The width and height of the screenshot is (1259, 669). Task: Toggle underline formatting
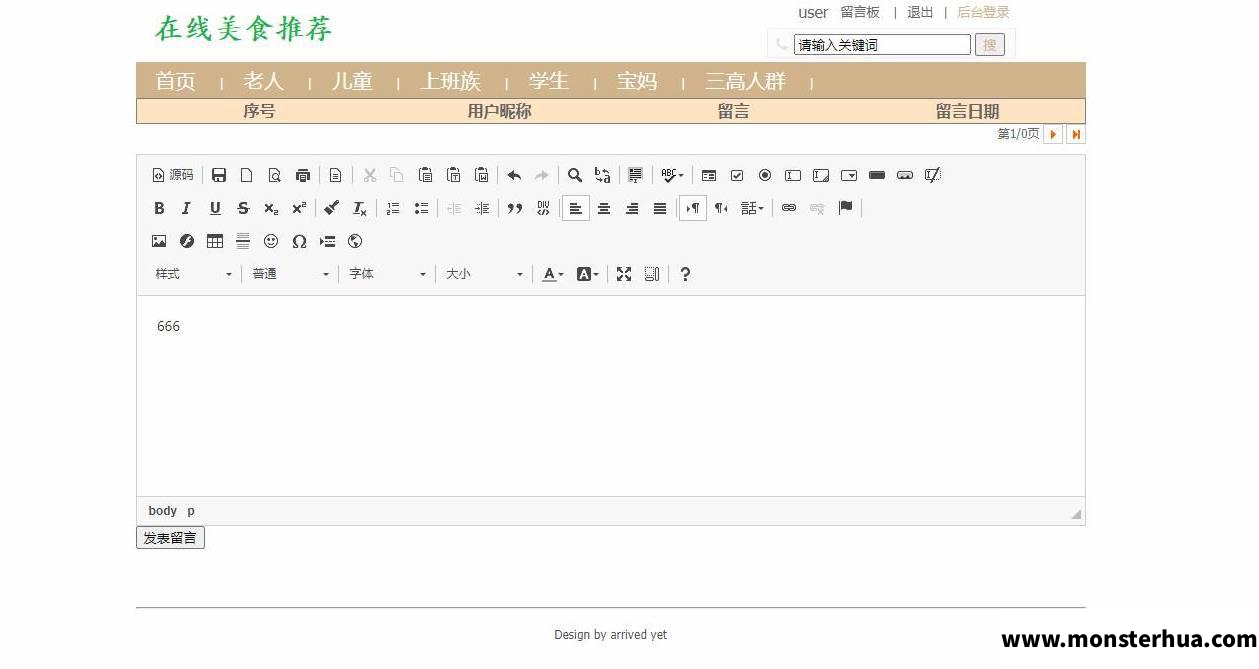pos(215,208)
